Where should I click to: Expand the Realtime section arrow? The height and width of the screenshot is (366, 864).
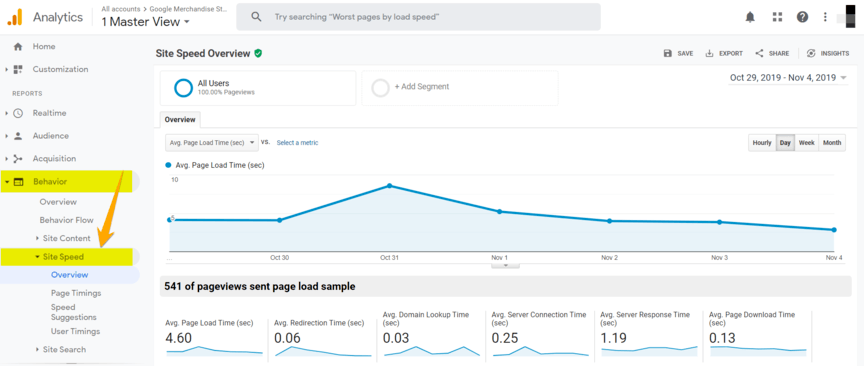click(6, 113)
